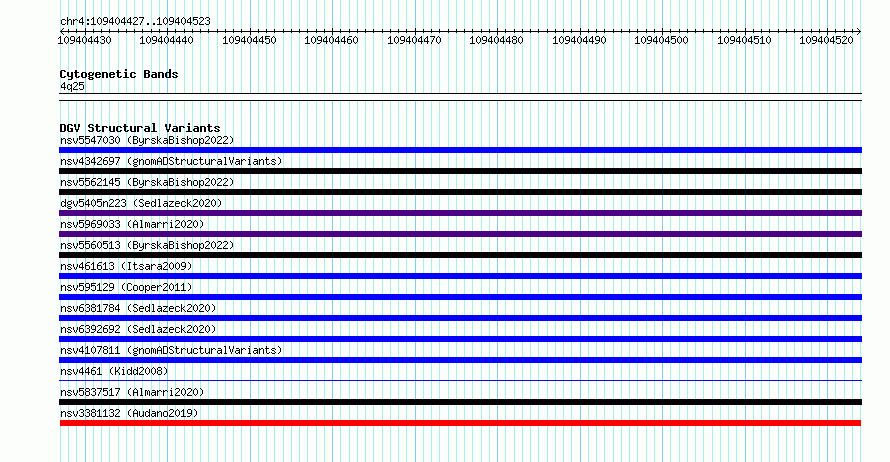Open variant nsv5547030 (ByrskaBishop2022) label

click(147, 140)
